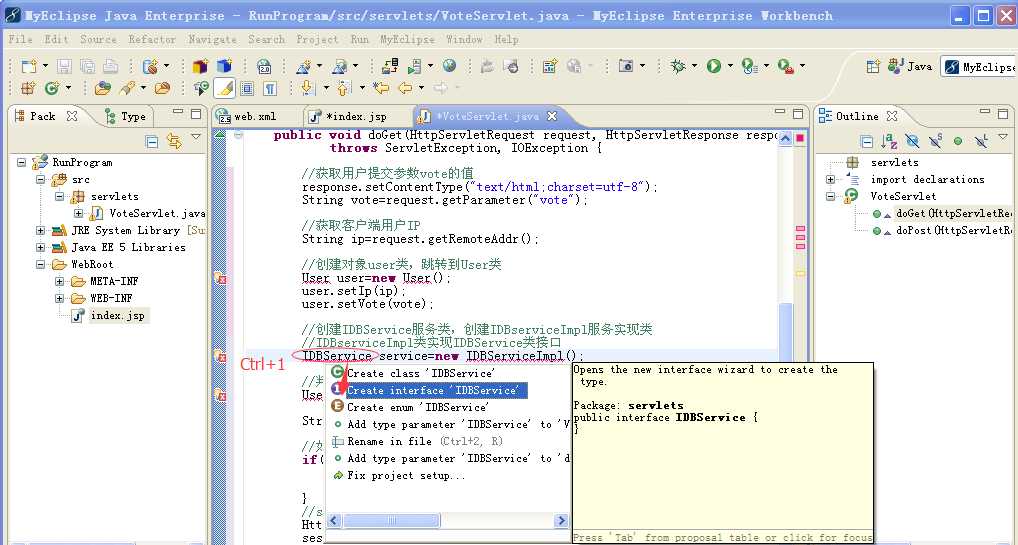Select Fix project setup... proposal
Screen dimensions: 1018x545
pyautogui.click(x=406, y=475)
